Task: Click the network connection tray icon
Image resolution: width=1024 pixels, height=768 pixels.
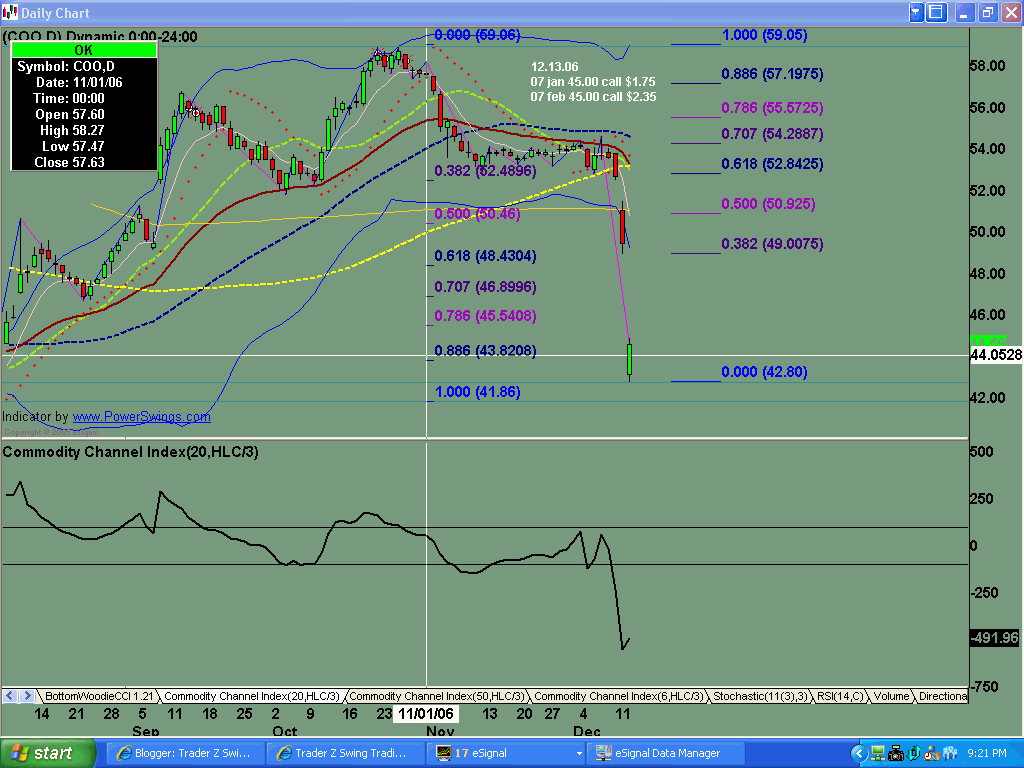Action: pyautogui.click(x=878, y=754)
